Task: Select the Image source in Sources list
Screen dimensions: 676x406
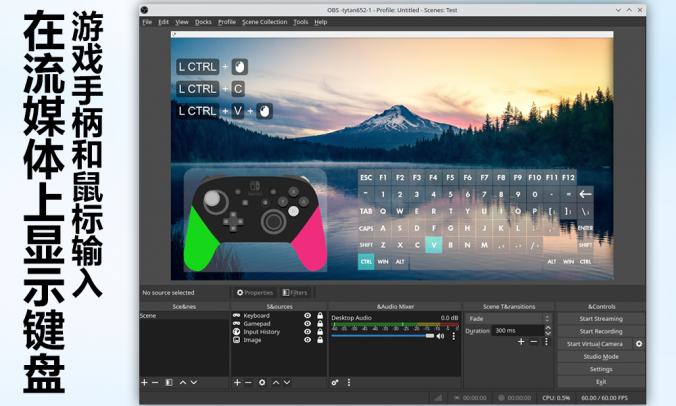Action: click(252, 340)
